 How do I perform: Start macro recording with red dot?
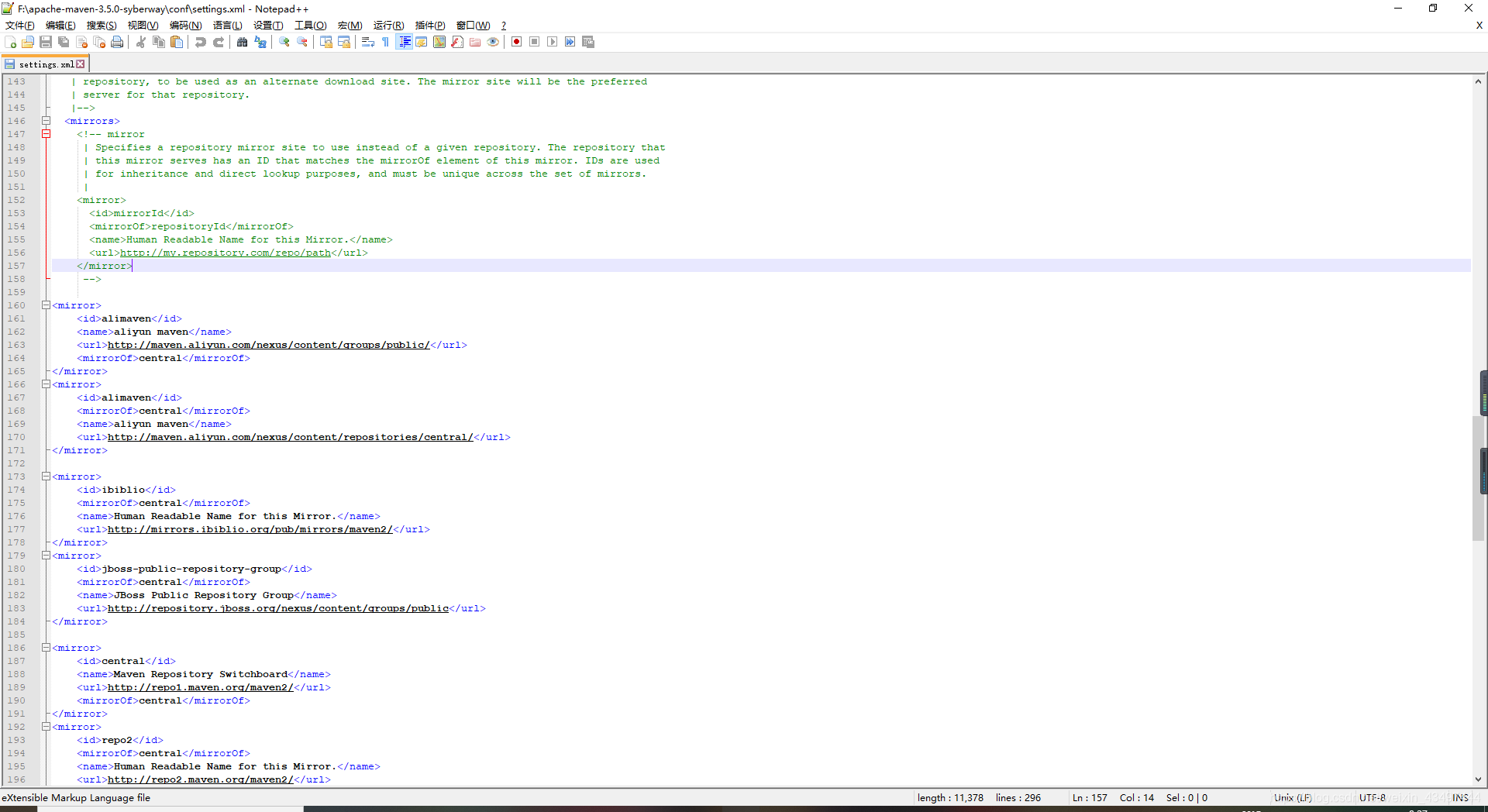517,42
